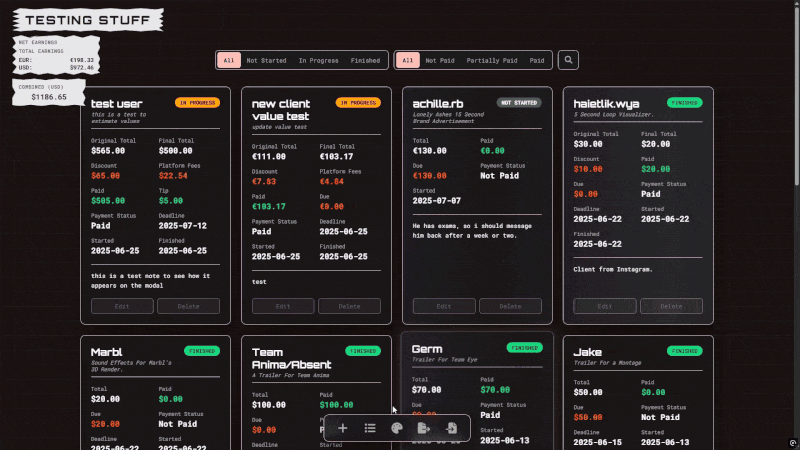800x450 pixels.
Task: Click the 'haietlik.wya' card title
Action: [x=606, y=104]
